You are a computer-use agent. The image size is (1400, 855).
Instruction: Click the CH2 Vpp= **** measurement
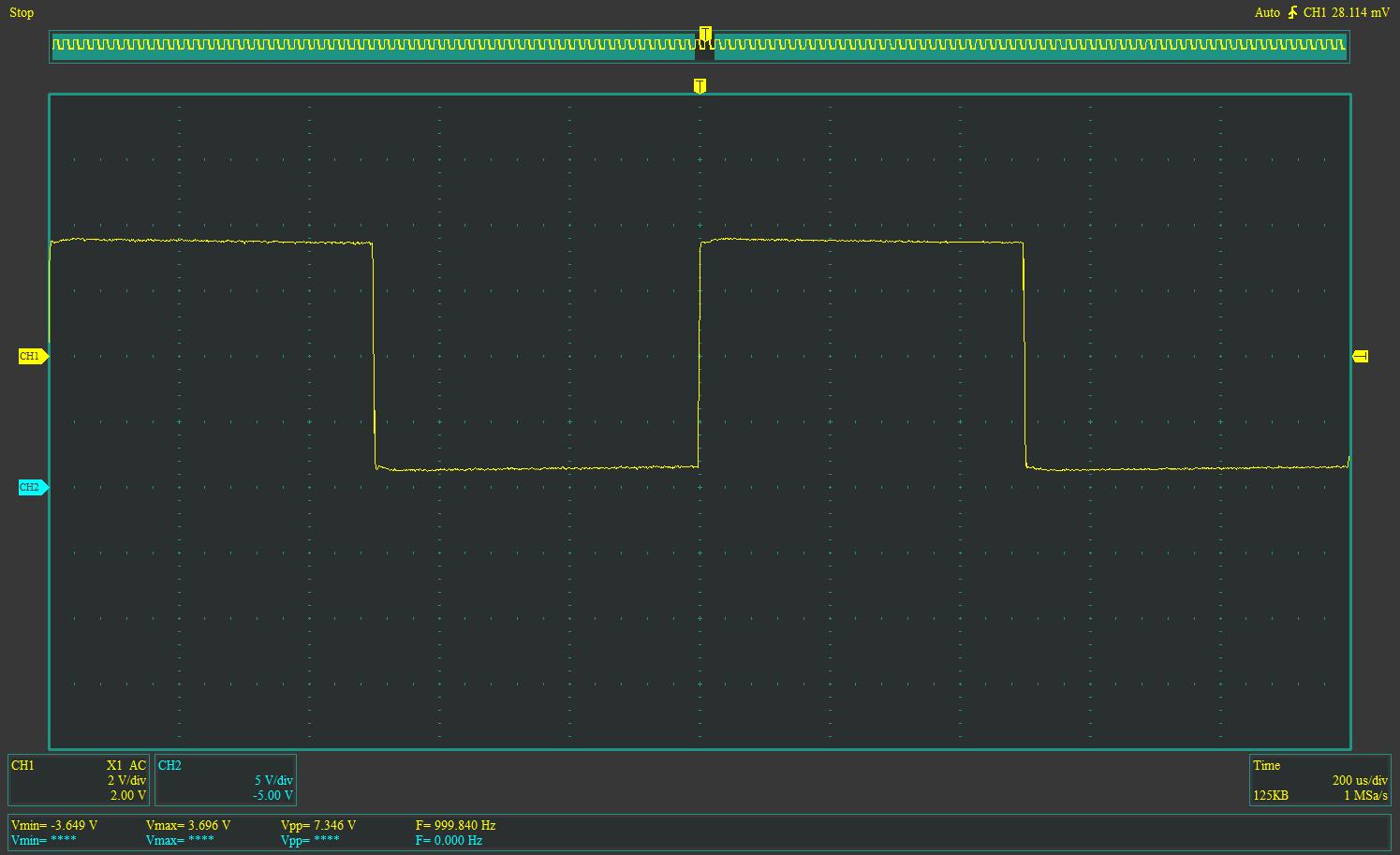tap(310, 840)
